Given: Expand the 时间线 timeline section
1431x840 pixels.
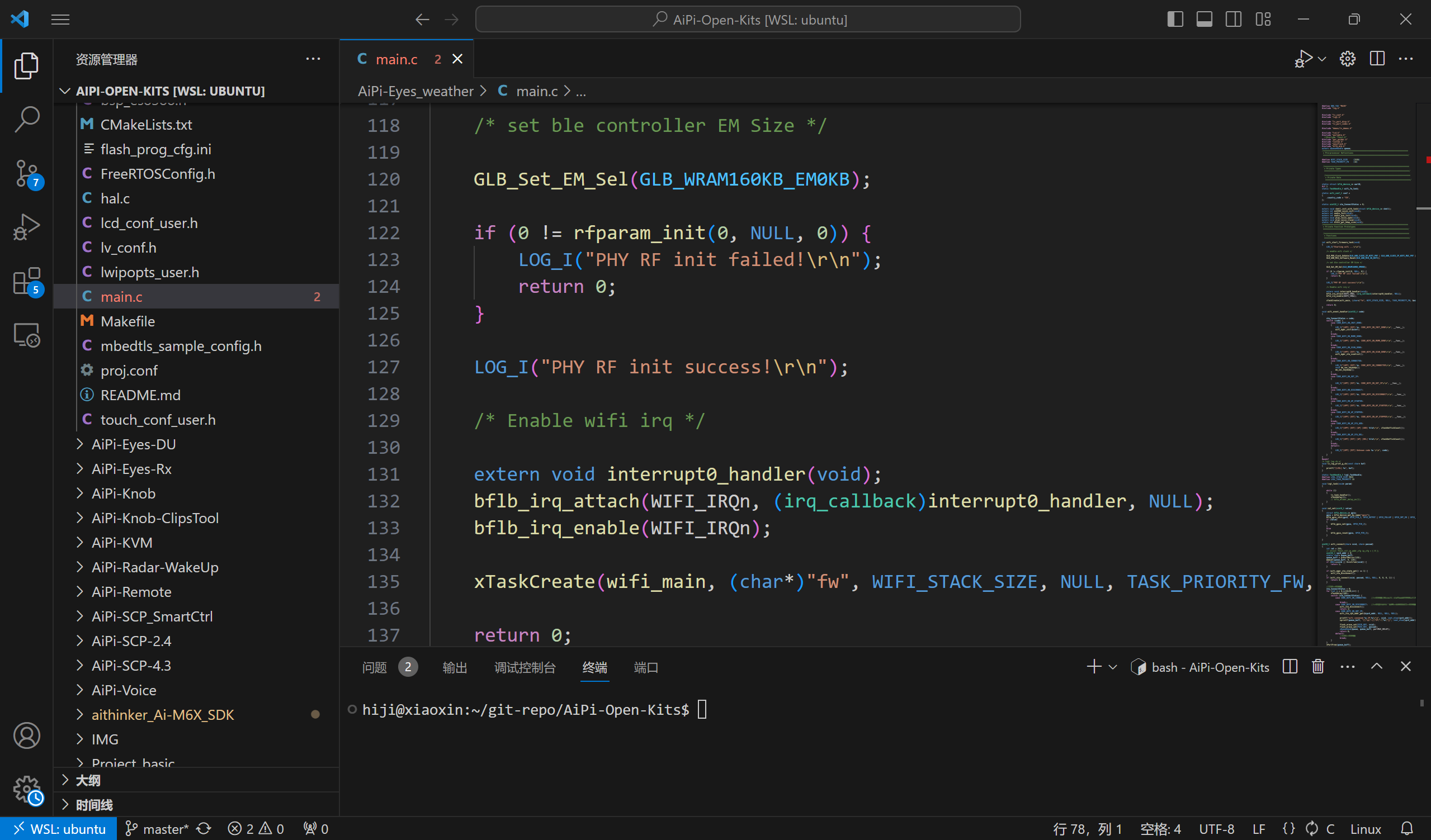Looking at the screenshot, I should click(196, 805).
